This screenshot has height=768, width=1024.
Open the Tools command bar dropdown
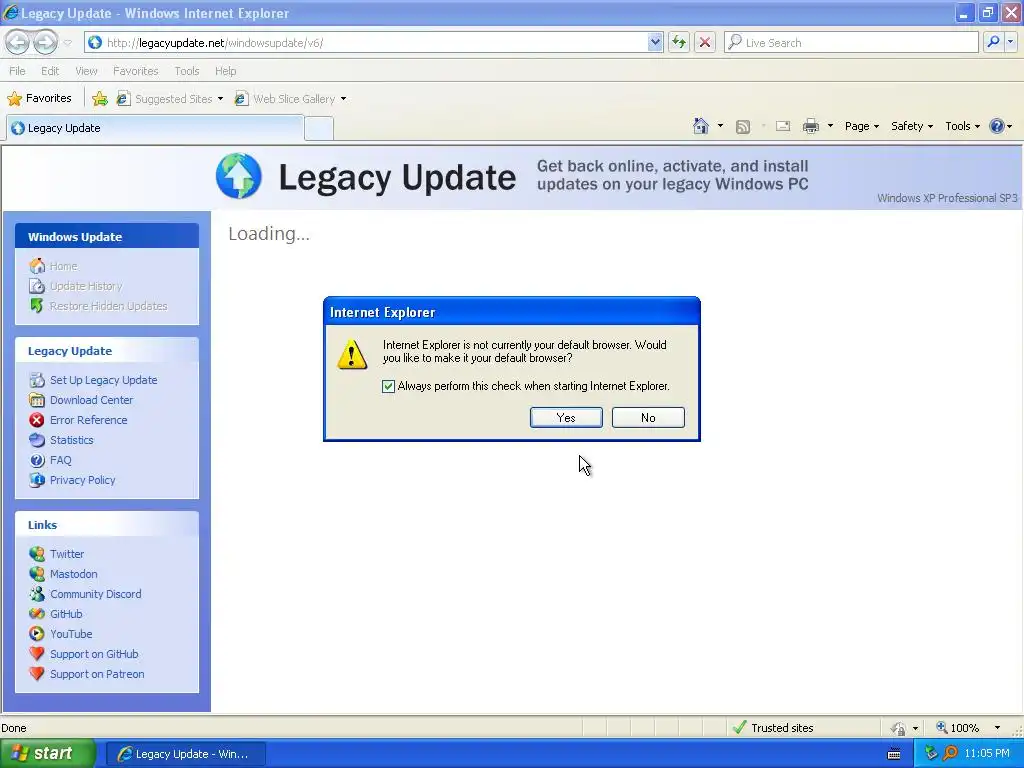tap(962, 126)
